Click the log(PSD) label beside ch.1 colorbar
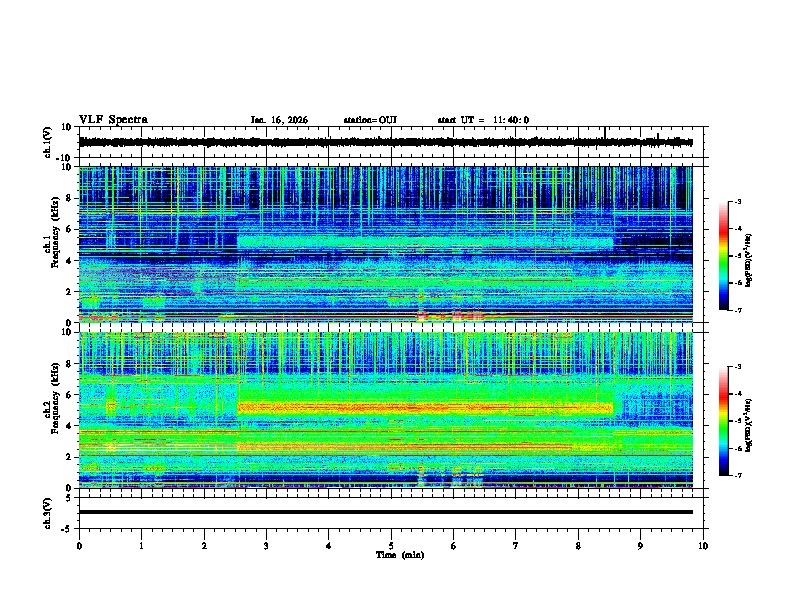This screenshot has width=792, height=612. [748, 261]
